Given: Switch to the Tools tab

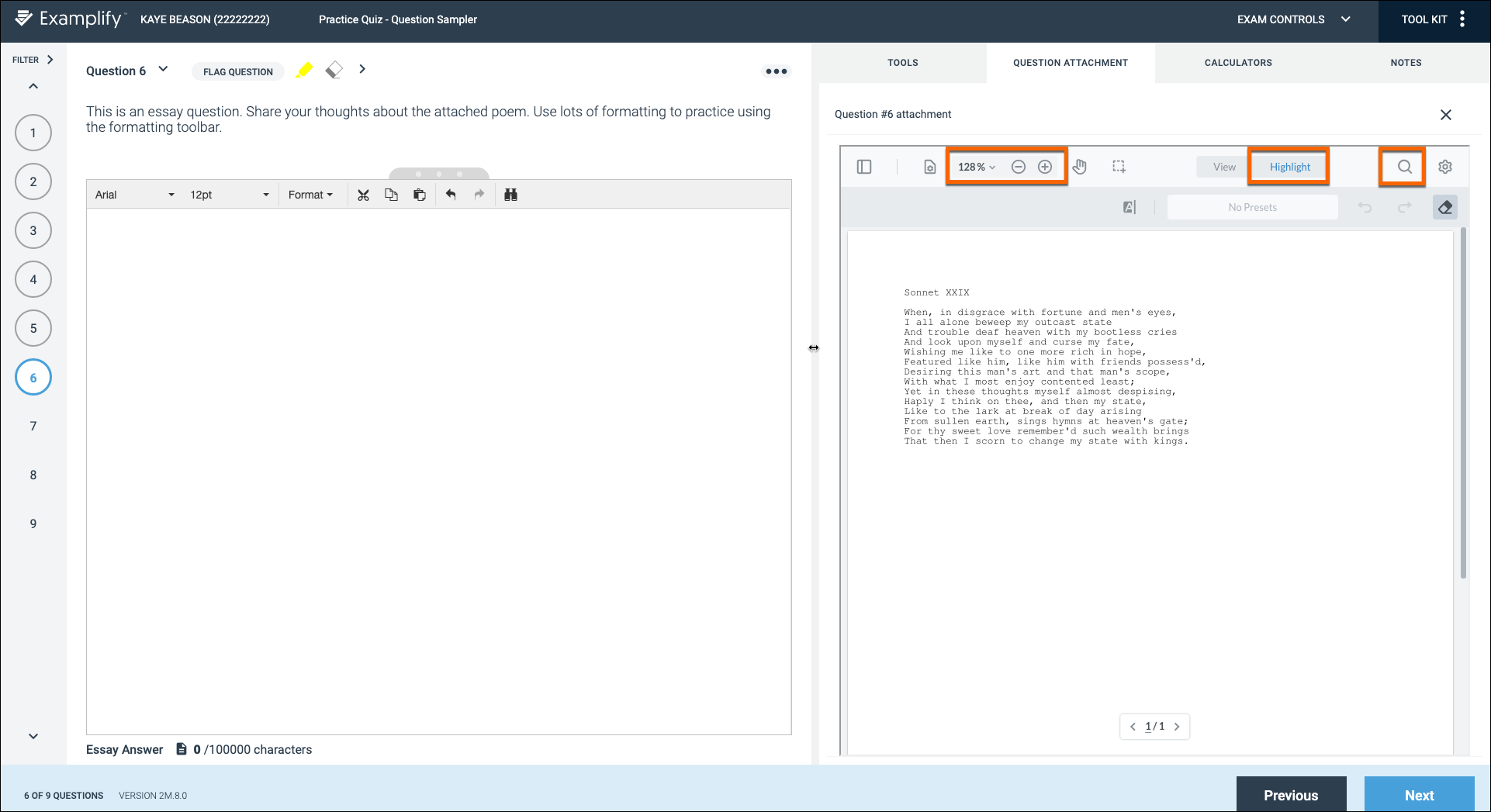Looking at the screenshot, I should [903, 63].
